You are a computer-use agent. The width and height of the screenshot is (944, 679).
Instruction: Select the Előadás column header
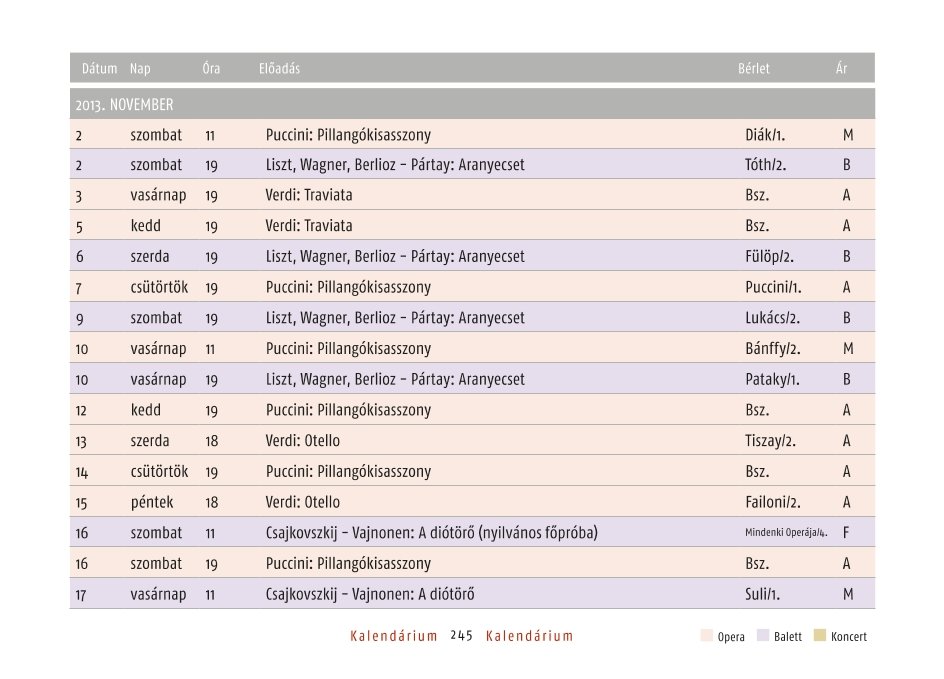[279, 69]
